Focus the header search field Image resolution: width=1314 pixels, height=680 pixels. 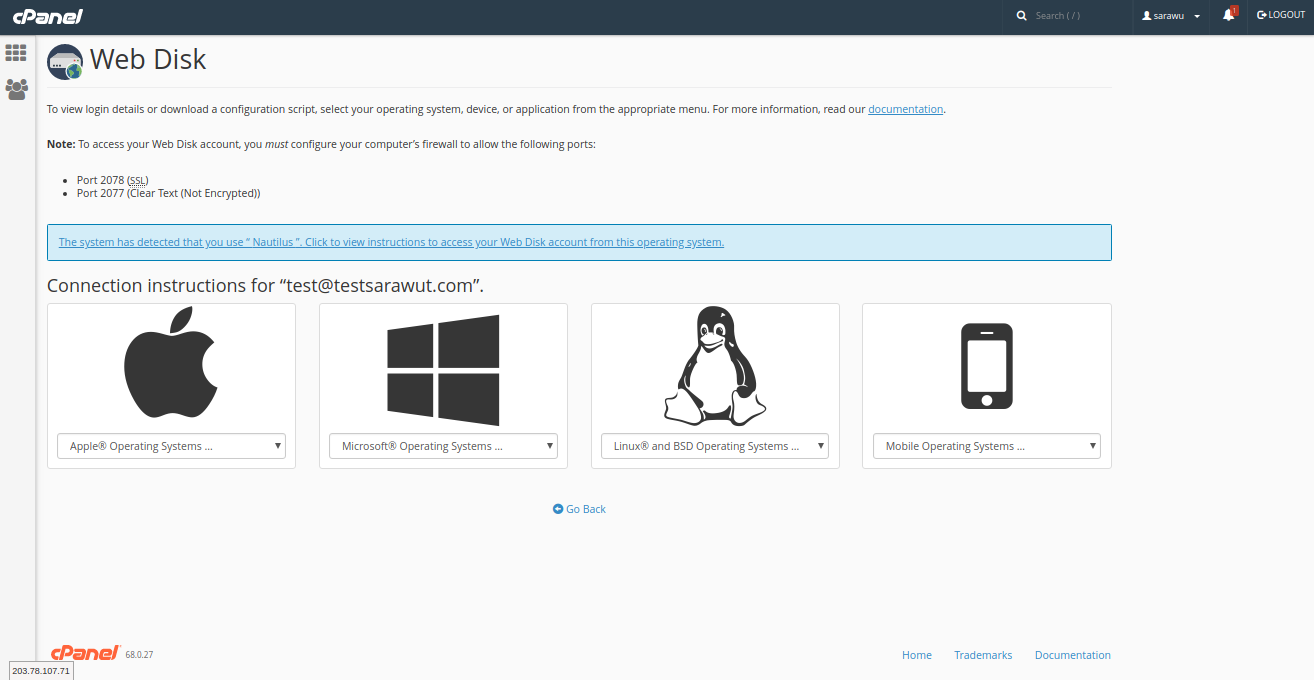pos(1066,16)
